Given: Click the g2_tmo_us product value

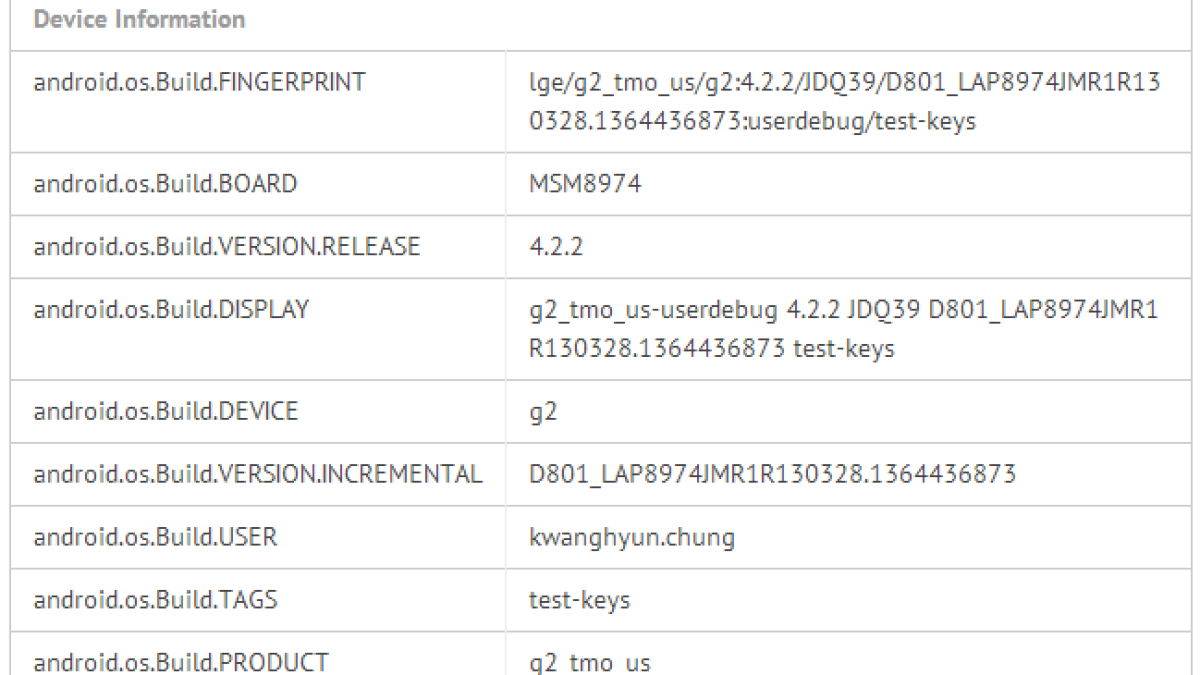Looking at the screenshot, I should [590, 663].
